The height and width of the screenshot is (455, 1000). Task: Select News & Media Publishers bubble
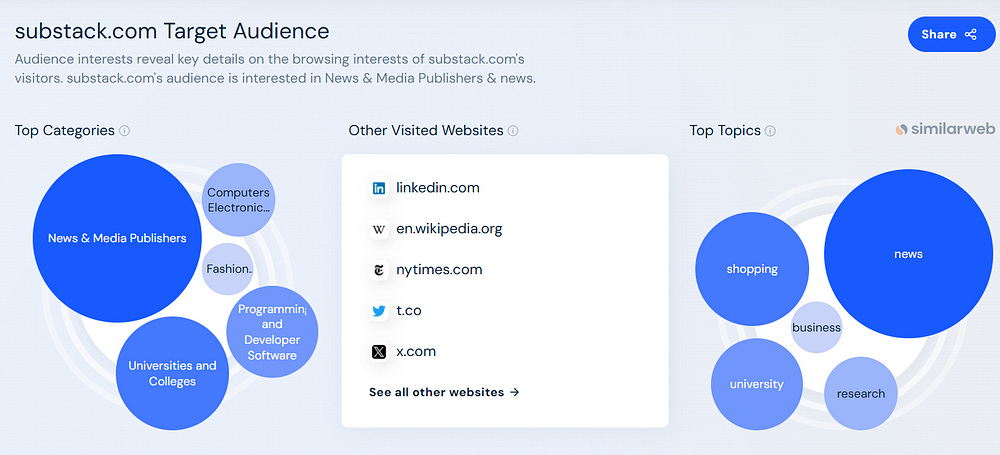(x=117, y=238)
